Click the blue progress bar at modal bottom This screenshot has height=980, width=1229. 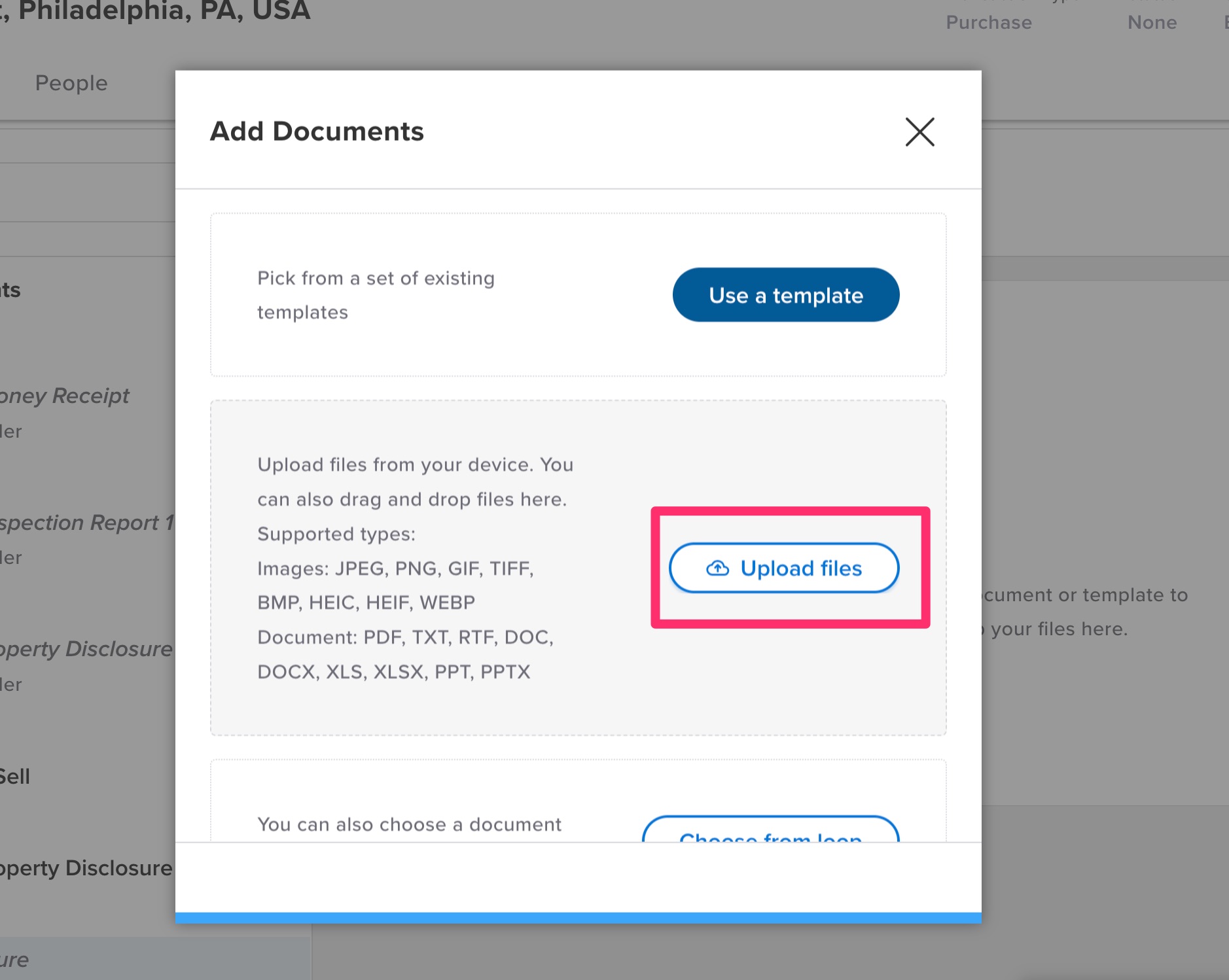(578, 916)
